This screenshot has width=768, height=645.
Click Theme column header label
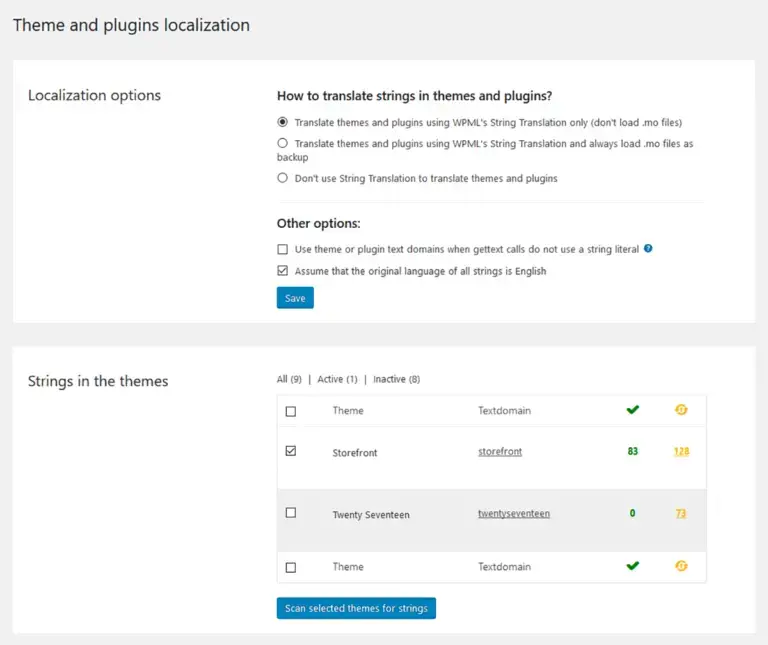pyautogui.click(x=348, y=410)
